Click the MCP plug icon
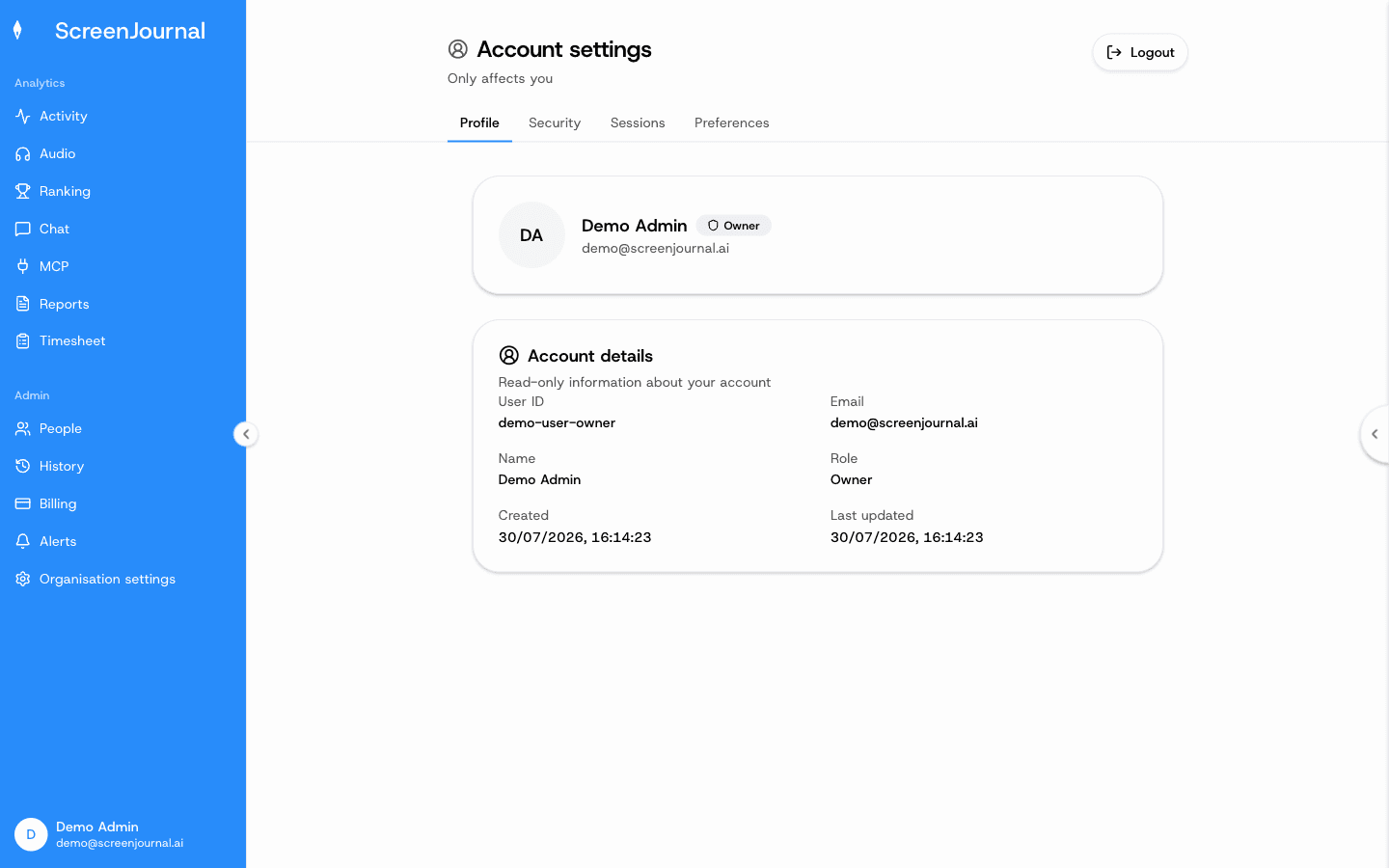 23,266
